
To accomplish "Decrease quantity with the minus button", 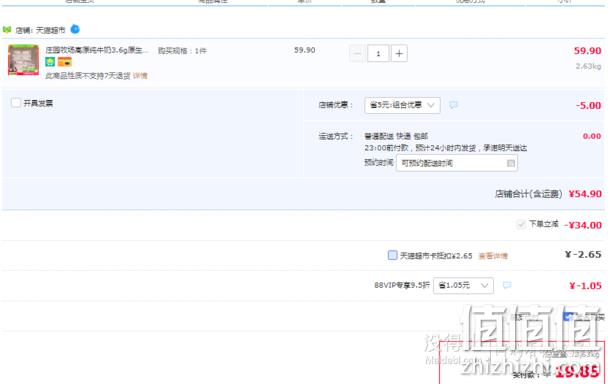I will (357, 54).
